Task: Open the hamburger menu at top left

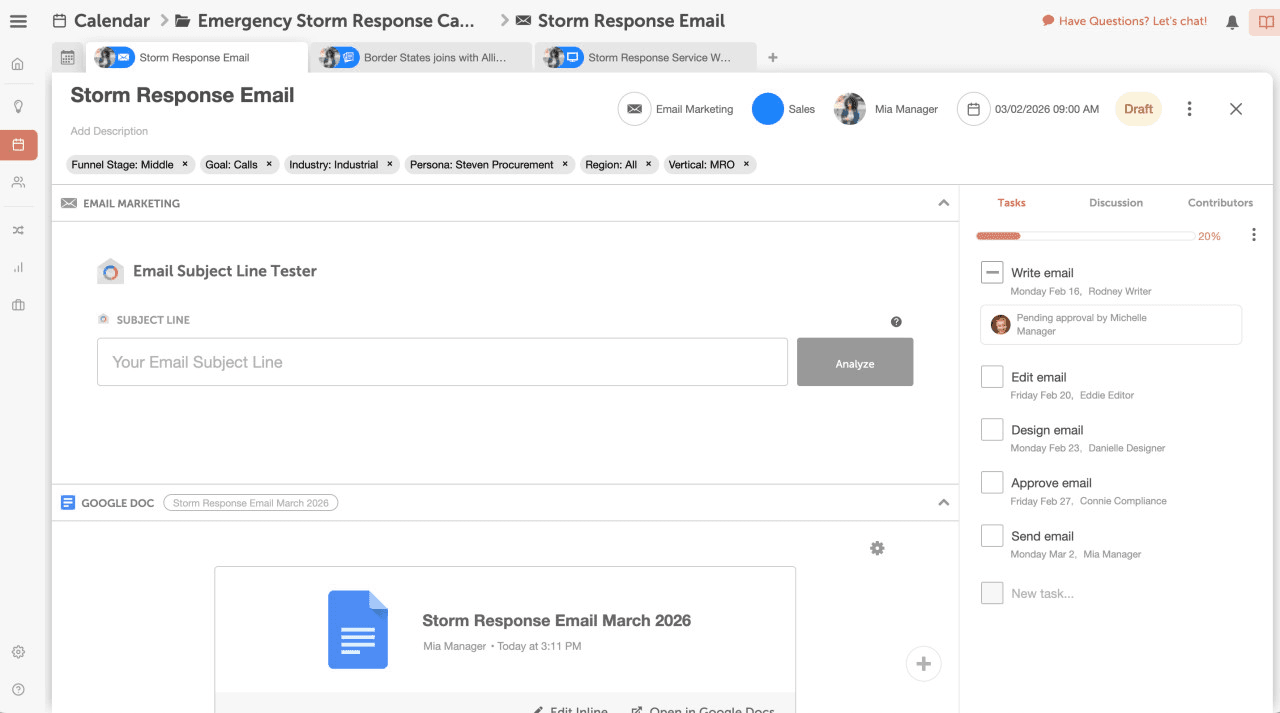Action: point(18,21)
